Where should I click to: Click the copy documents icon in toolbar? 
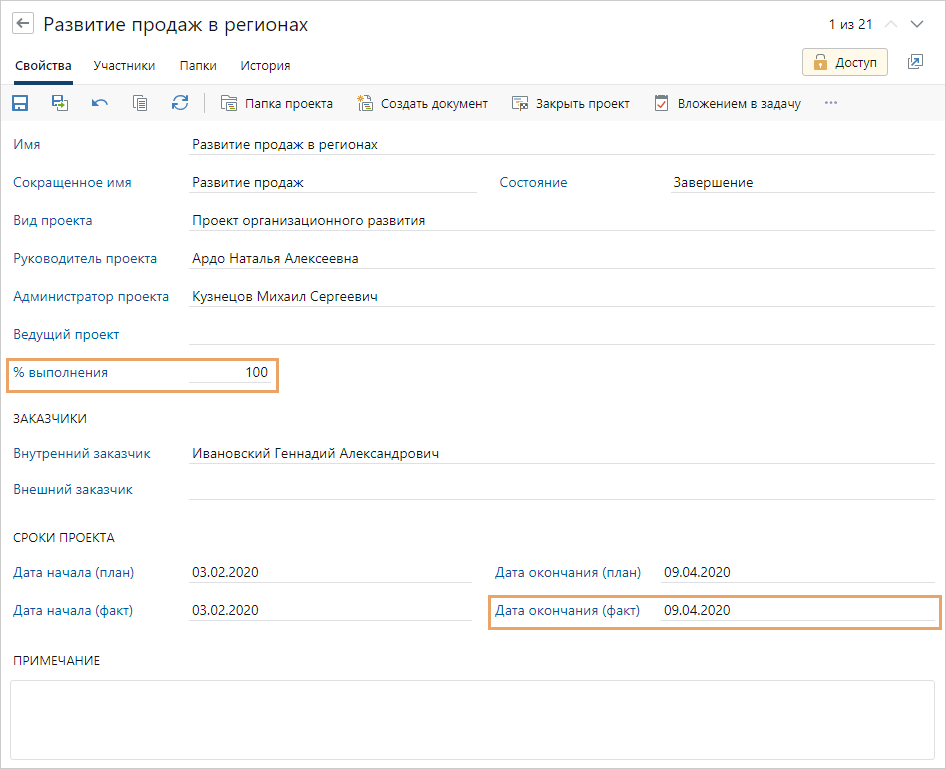click(x=140, y=103)
